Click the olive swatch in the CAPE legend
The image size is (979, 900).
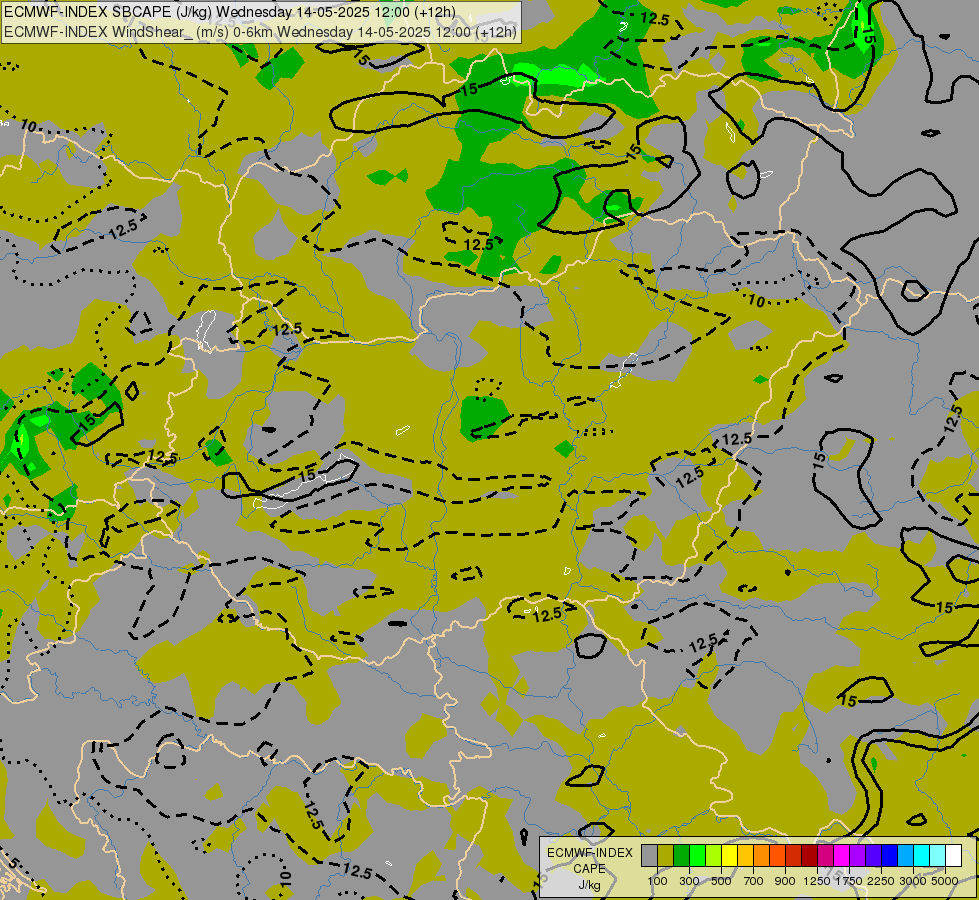(x=666, y=856)
